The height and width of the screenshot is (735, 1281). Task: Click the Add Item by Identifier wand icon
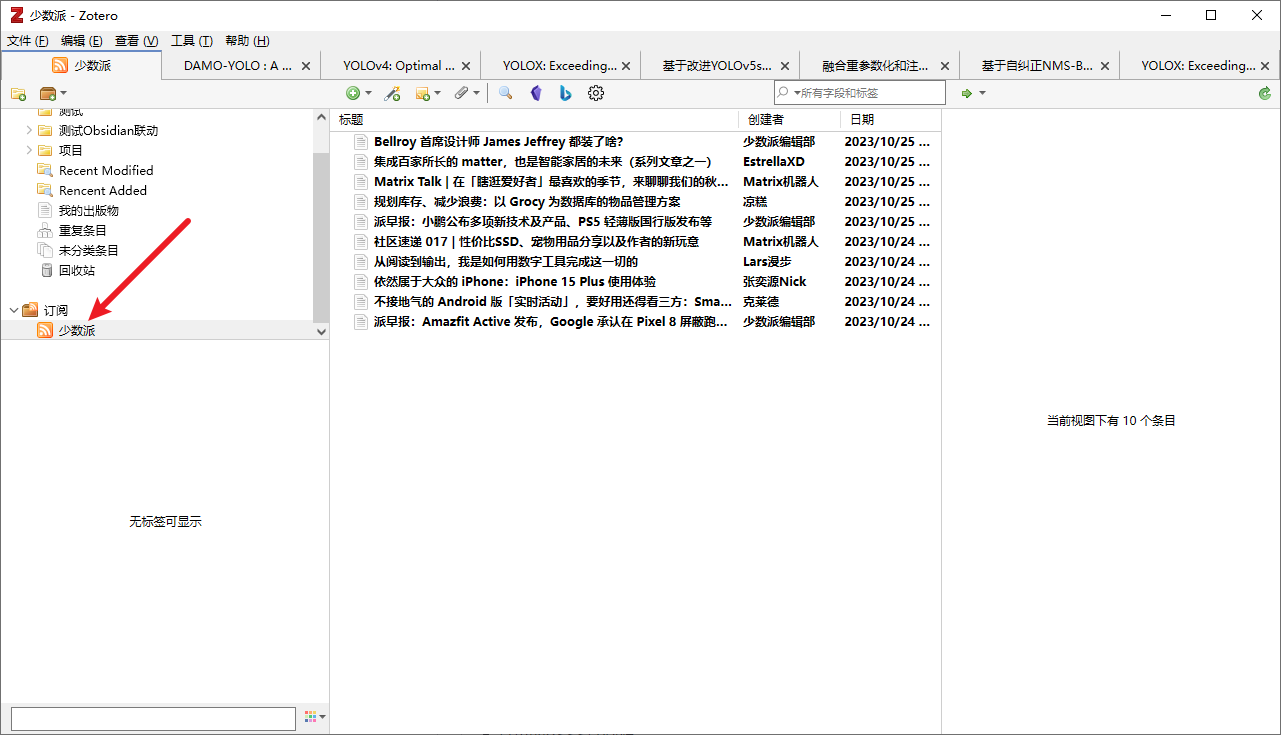click(x=393, y=93)
